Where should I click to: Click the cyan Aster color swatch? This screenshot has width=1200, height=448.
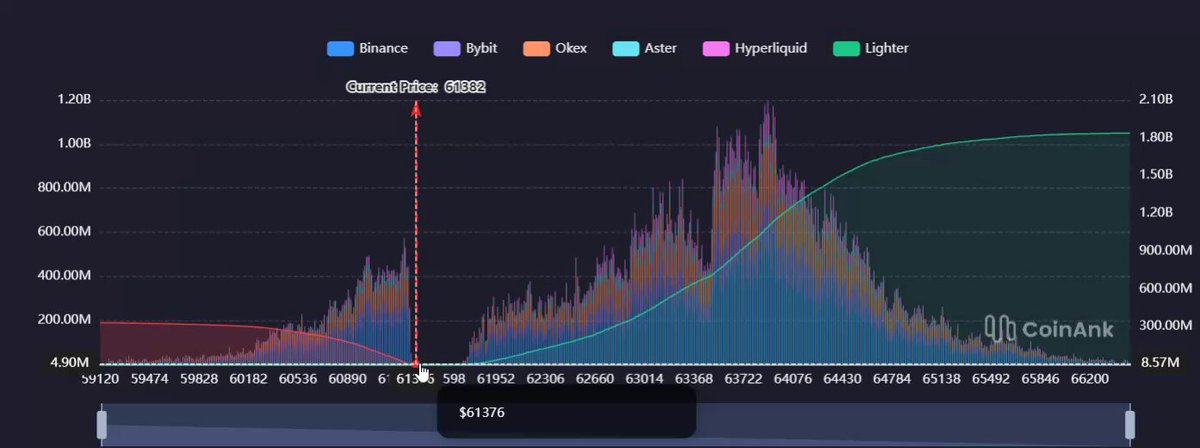[x=626, y=48]
